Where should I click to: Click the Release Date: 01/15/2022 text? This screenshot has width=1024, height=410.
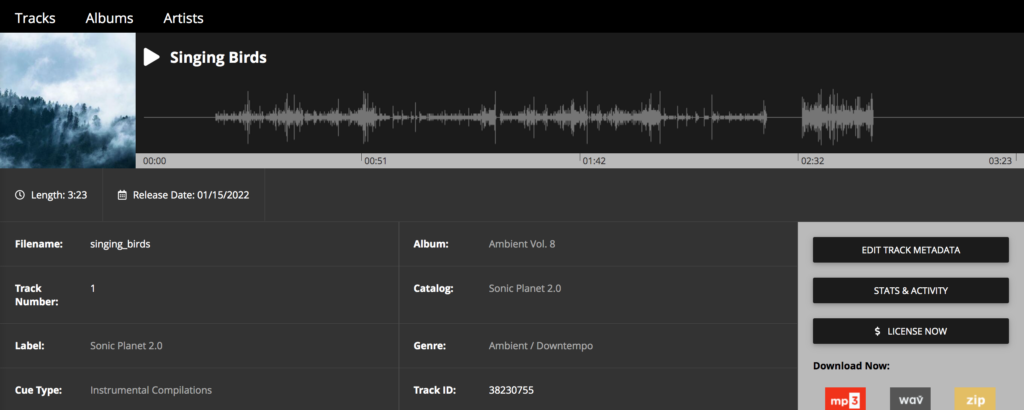coord(191,195)
